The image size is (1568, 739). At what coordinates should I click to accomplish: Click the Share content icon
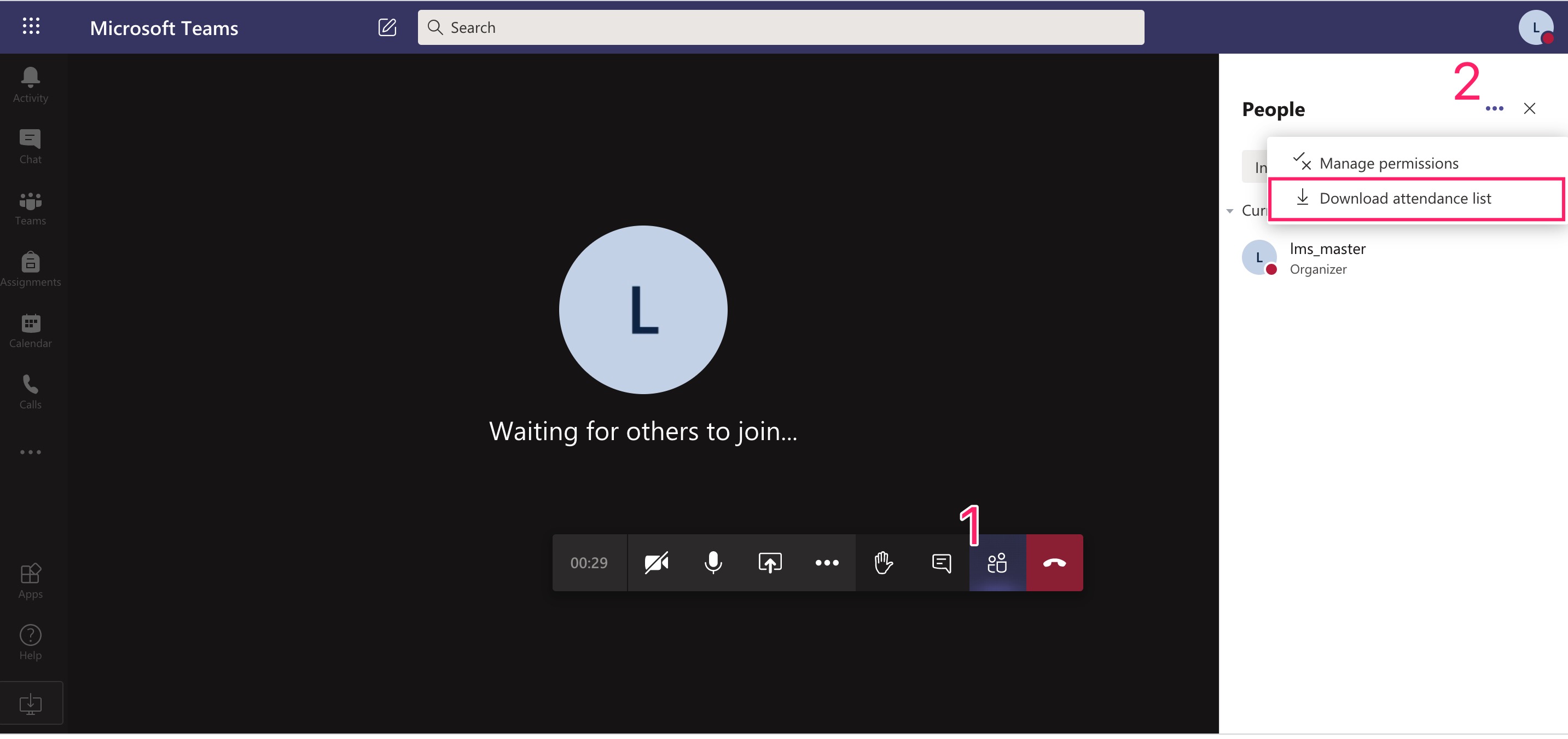[770, 562]
